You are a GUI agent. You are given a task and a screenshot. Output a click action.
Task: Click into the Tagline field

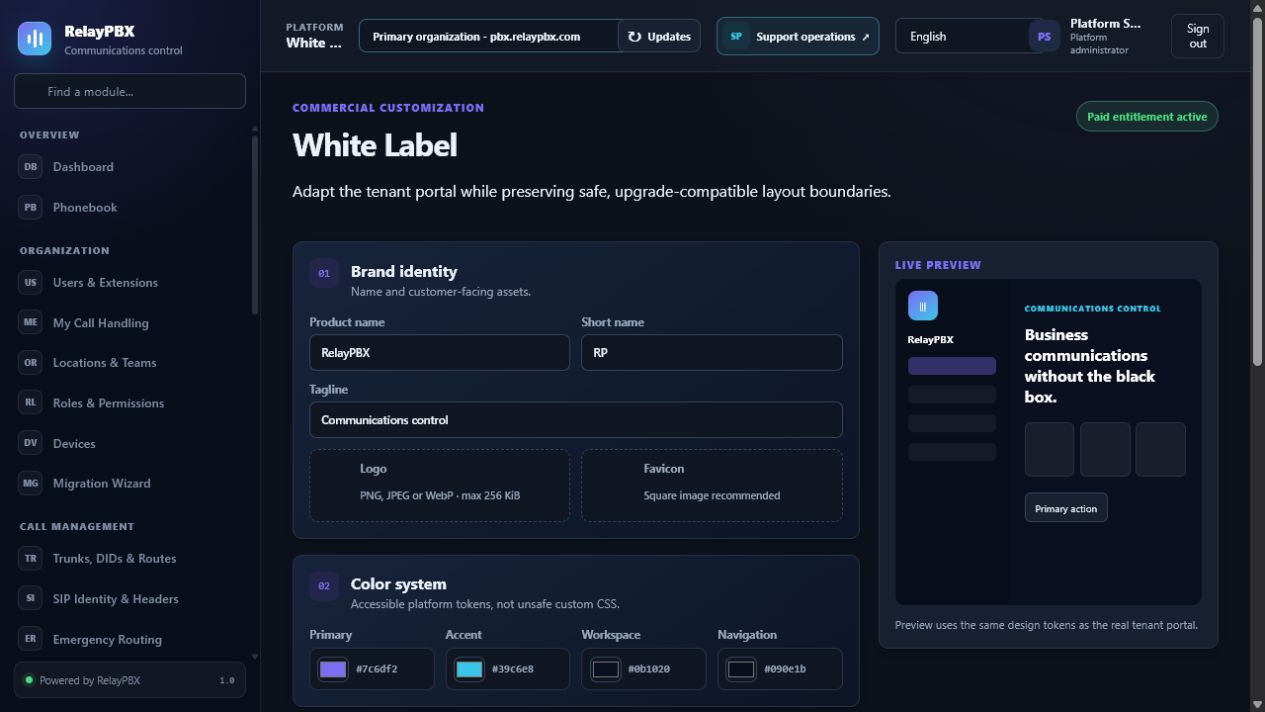click(576, 420)
